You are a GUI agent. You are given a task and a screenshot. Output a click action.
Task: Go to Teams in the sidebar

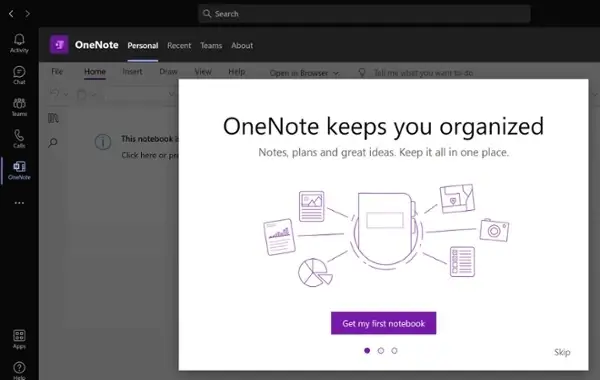pos(19,107)
